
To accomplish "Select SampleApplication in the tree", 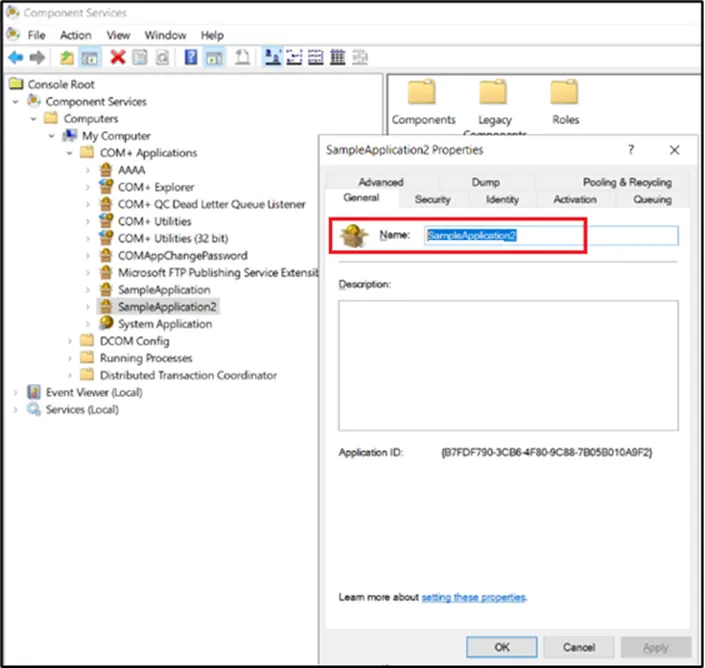I will tap(164, 289).
